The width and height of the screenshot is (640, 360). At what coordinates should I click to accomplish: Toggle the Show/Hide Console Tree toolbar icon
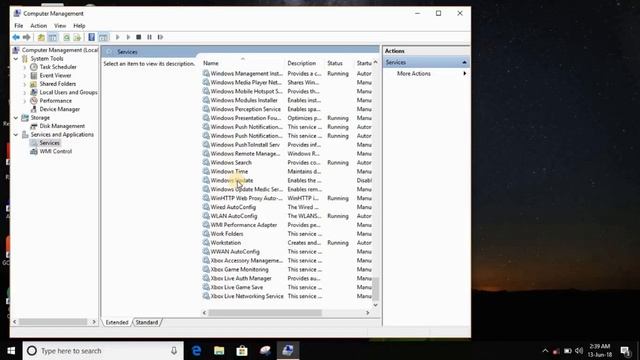point(53,37)
